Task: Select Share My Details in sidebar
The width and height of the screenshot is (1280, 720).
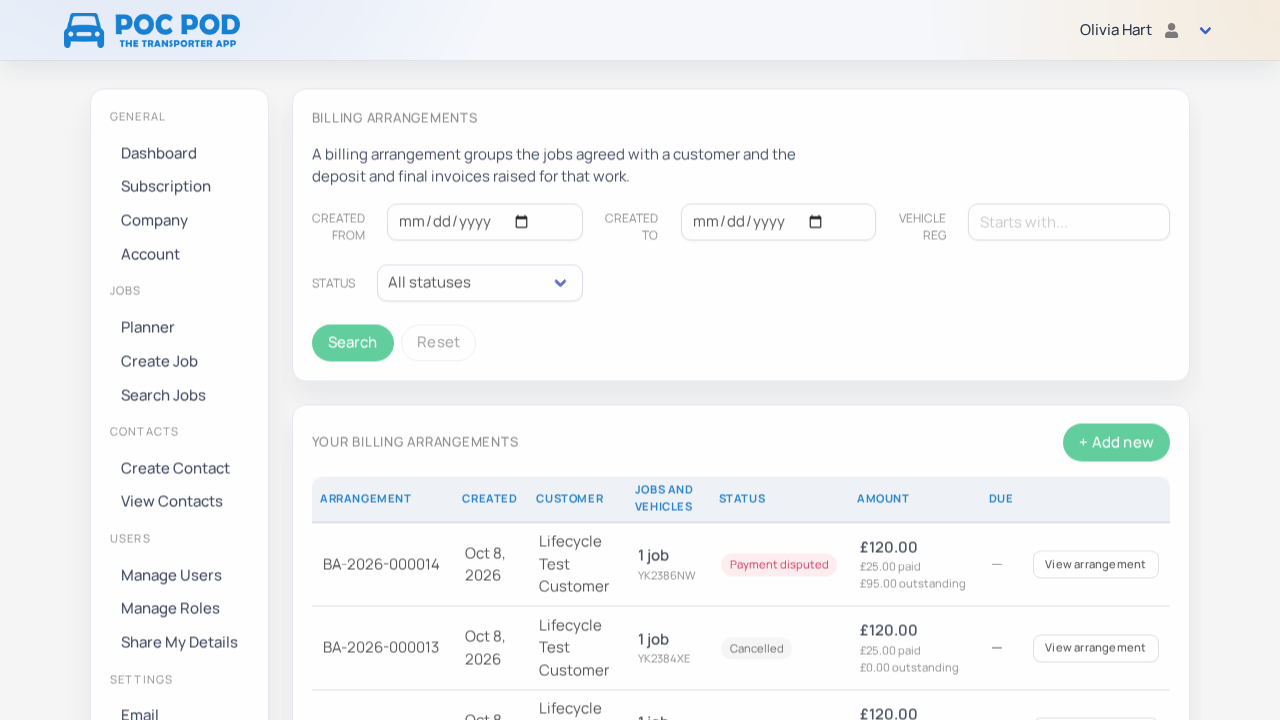Action: coord(180,642)
